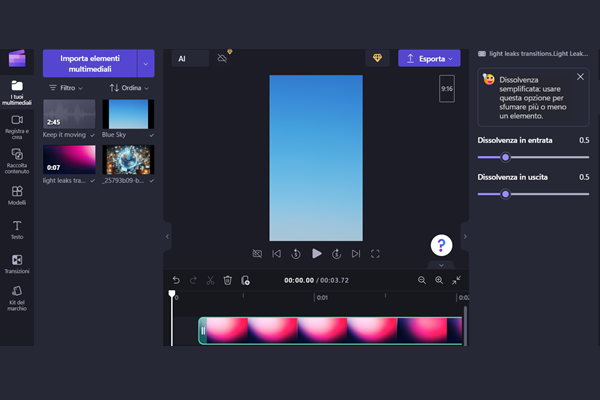The height and width of the screenshot is (400, 600).
Task: Open arrow next to Importa elementi multimediali
Action: coord(147,63)
